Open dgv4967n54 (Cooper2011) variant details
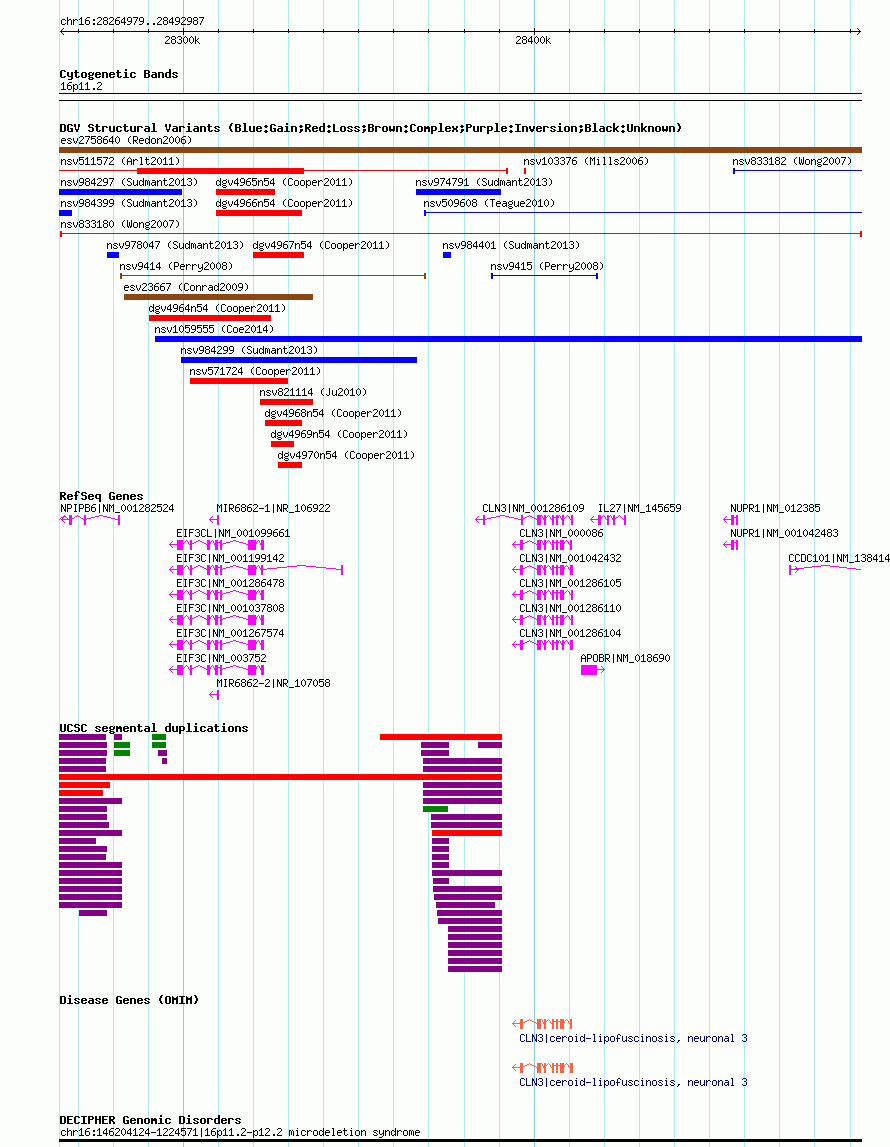This screenshot has width=890, height=1147. tap(321, 246)
